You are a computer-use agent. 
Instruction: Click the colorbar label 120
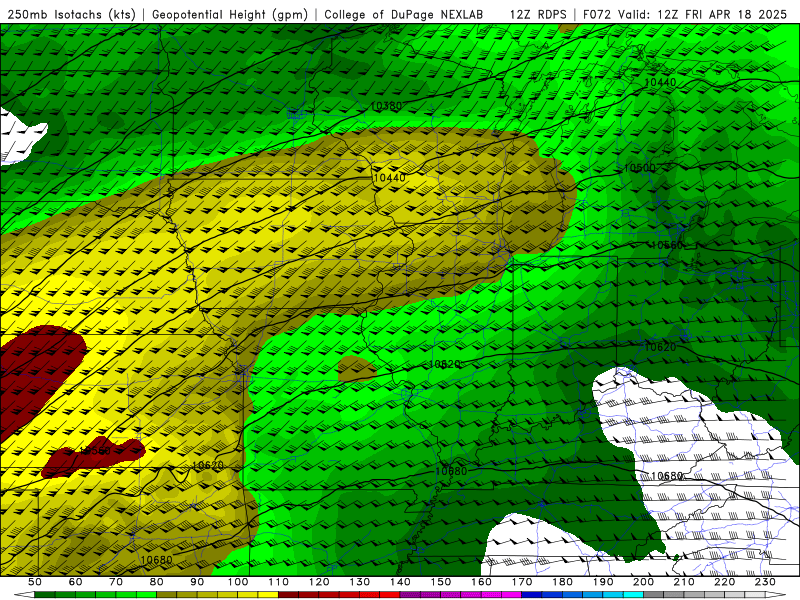pyautogui.click(x=319, y=582)
